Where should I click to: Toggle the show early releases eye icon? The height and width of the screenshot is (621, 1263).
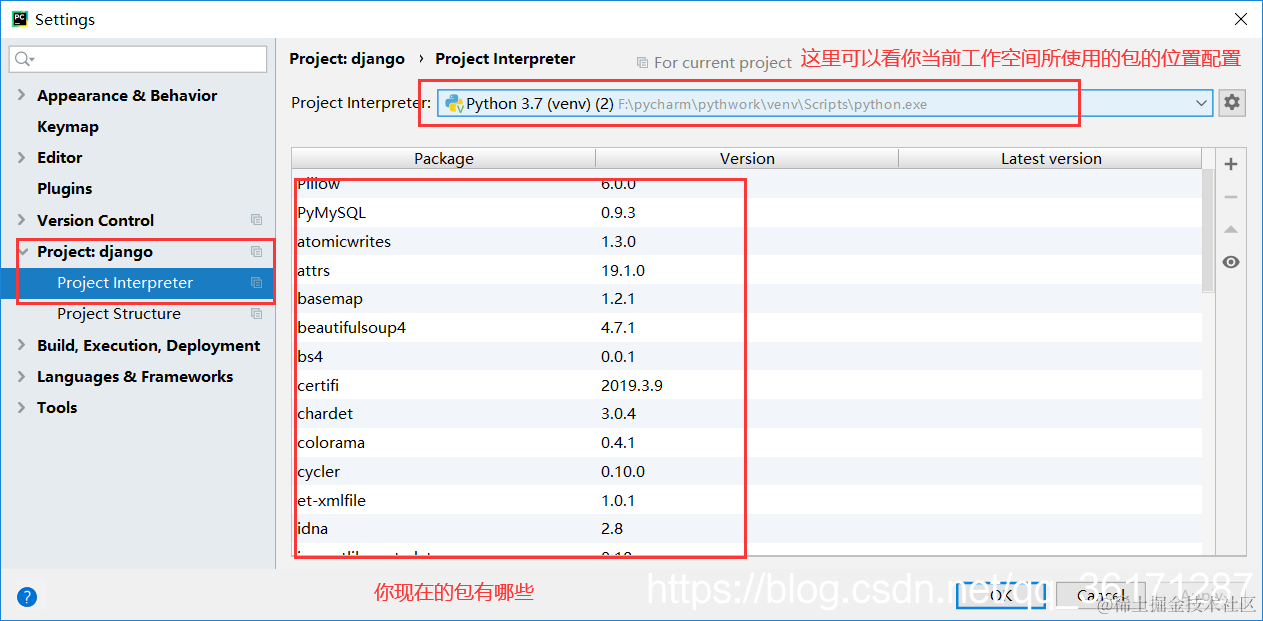click(x=1231, y=262)
